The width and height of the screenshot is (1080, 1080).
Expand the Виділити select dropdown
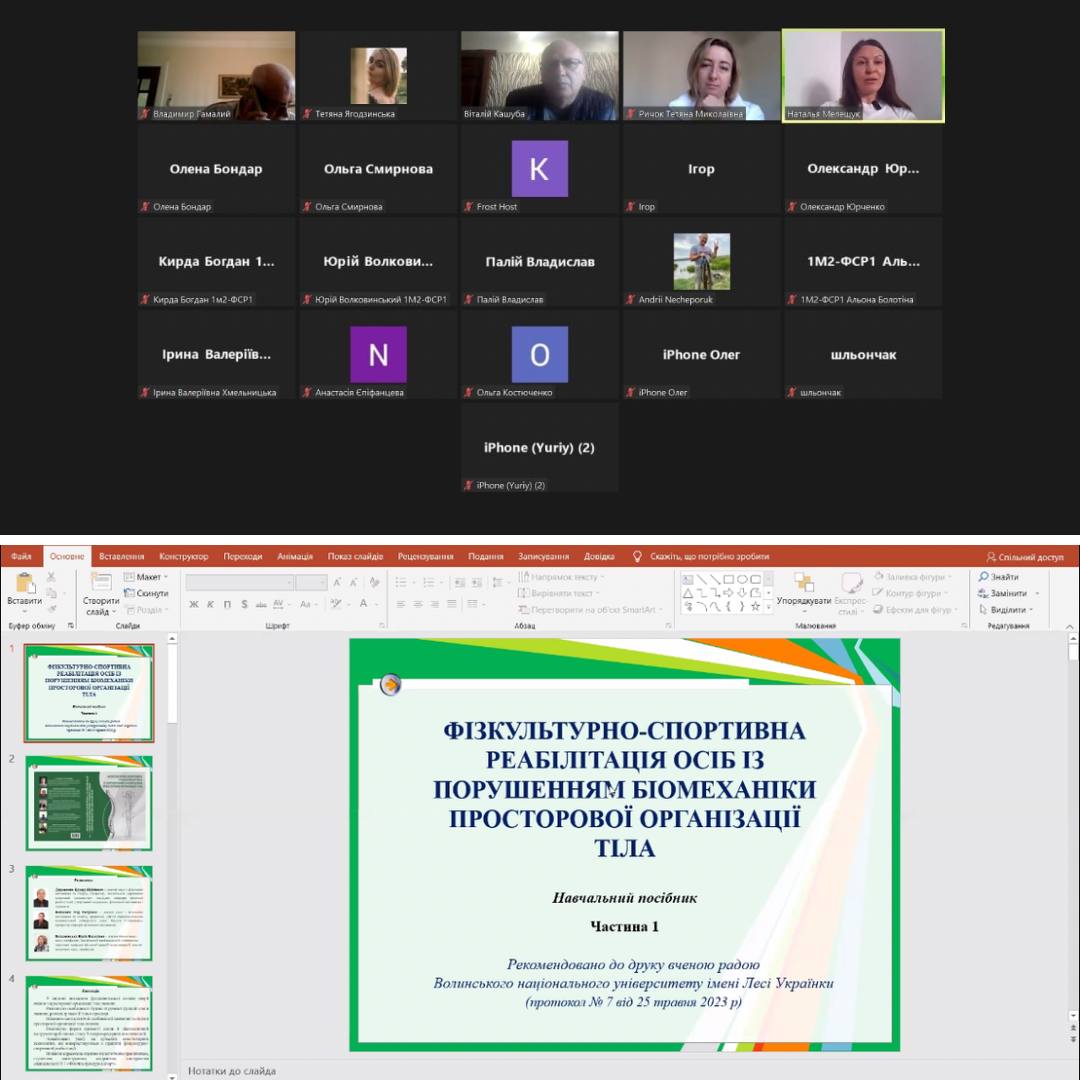pos(1009,609)
